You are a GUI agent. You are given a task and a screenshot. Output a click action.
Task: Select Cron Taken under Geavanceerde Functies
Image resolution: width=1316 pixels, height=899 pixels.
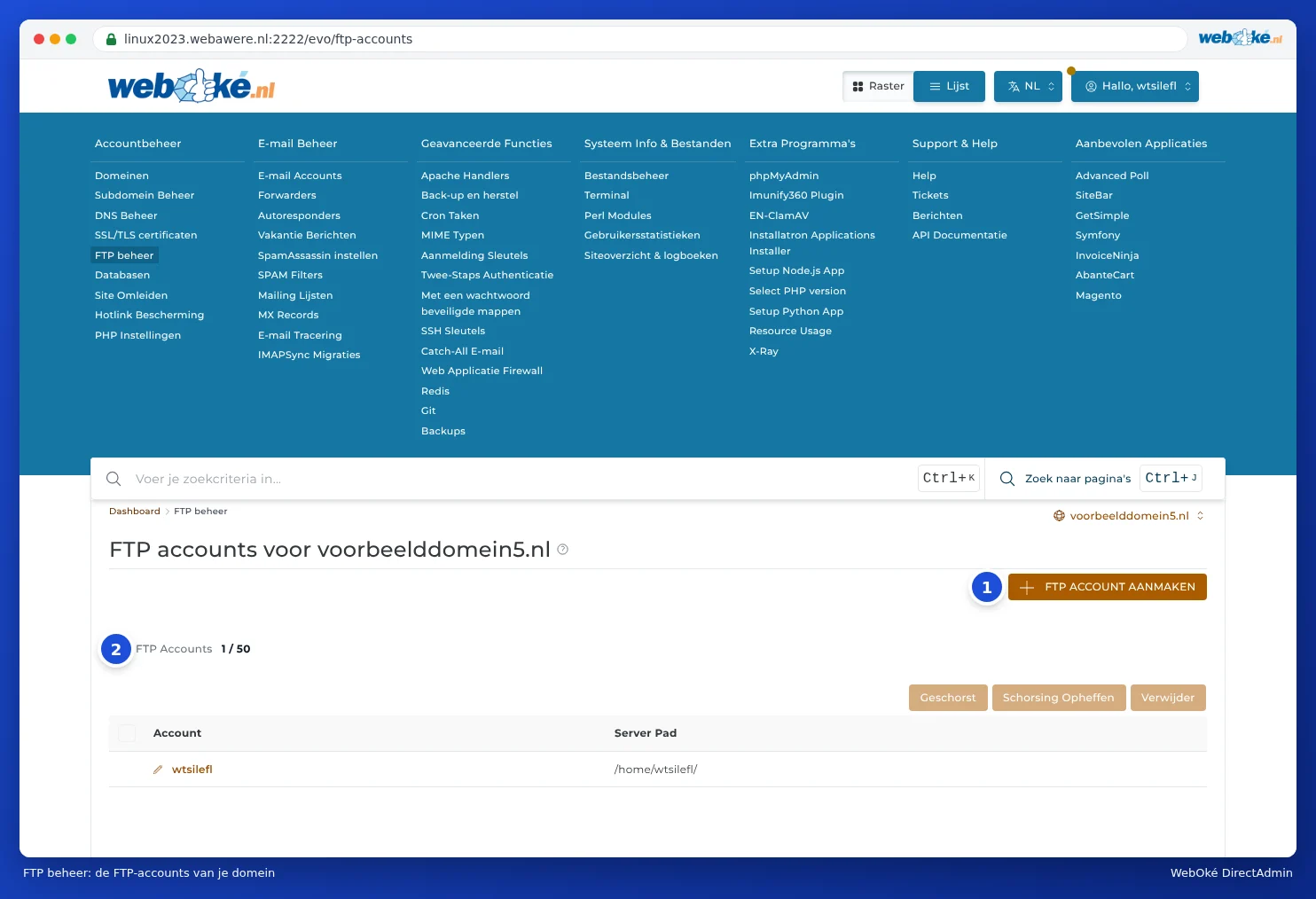click(450, 215)
